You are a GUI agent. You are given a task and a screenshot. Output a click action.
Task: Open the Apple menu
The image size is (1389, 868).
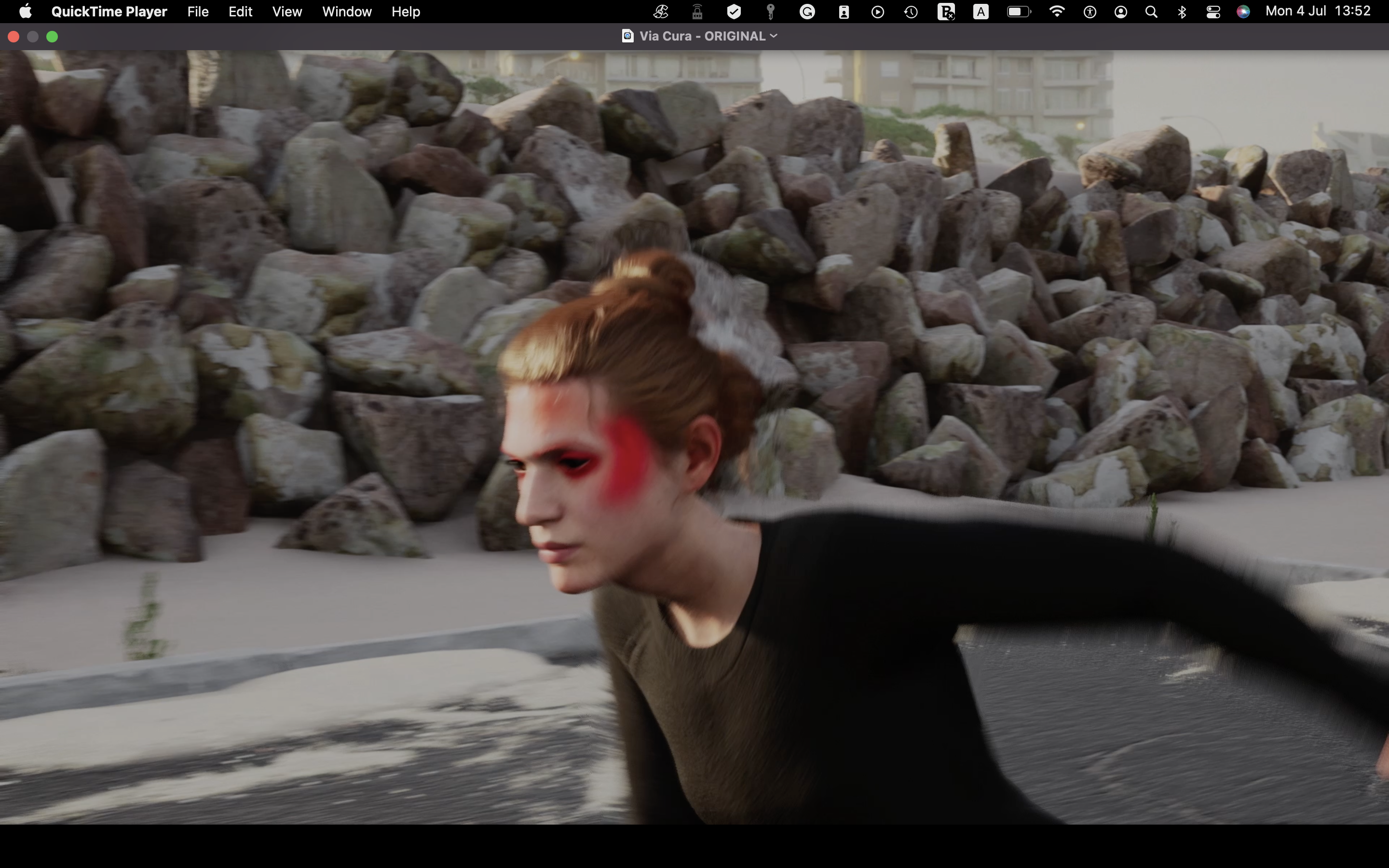coord(25,12)
